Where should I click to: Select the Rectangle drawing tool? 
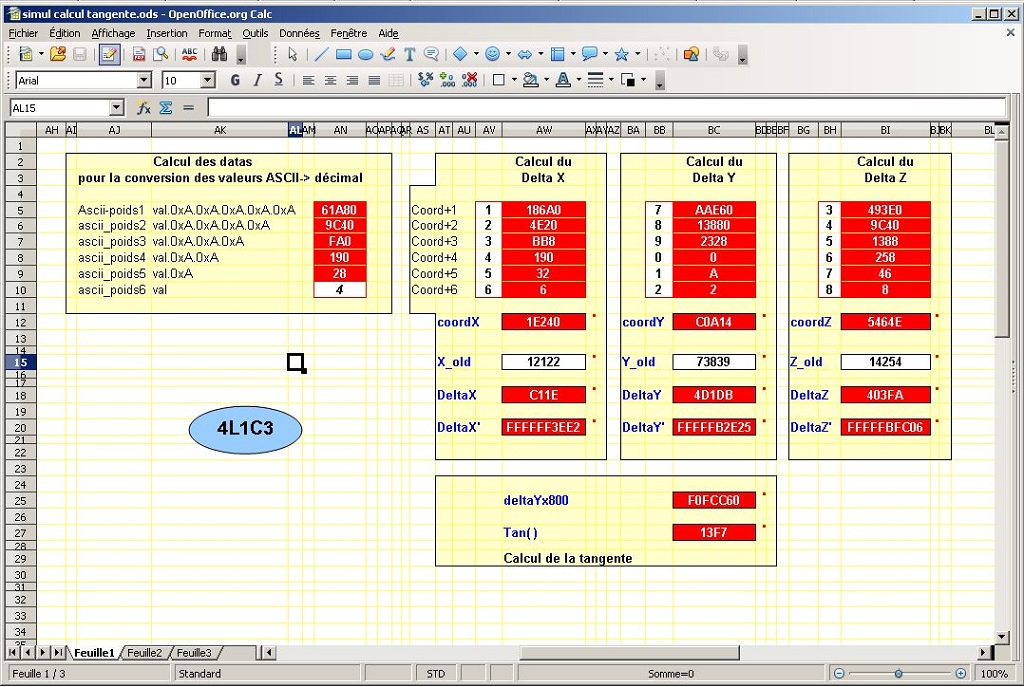pos(343,54)
